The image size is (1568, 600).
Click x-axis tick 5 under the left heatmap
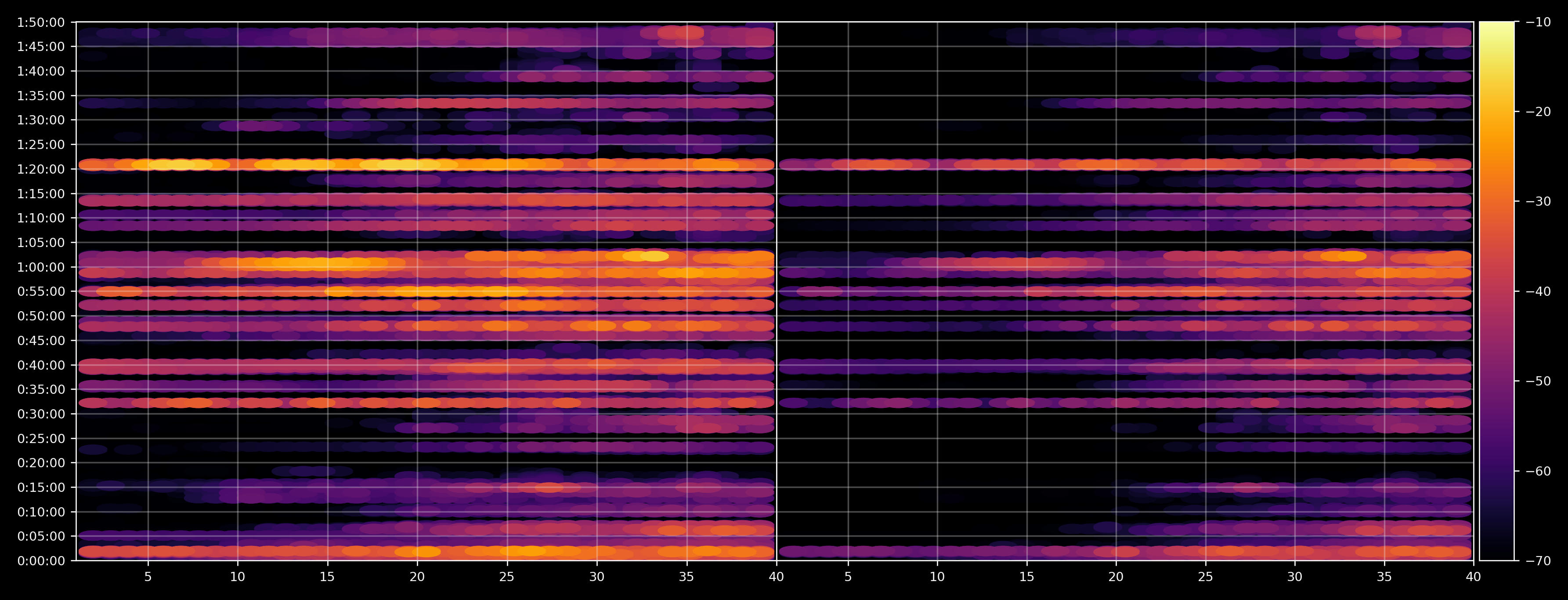[x=148, y=576]
